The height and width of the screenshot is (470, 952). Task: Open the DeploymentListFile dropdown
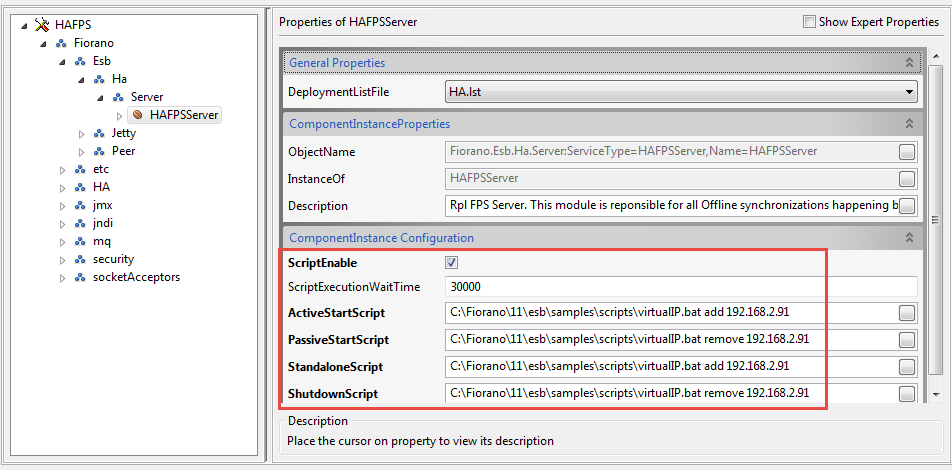coord(909,92)
